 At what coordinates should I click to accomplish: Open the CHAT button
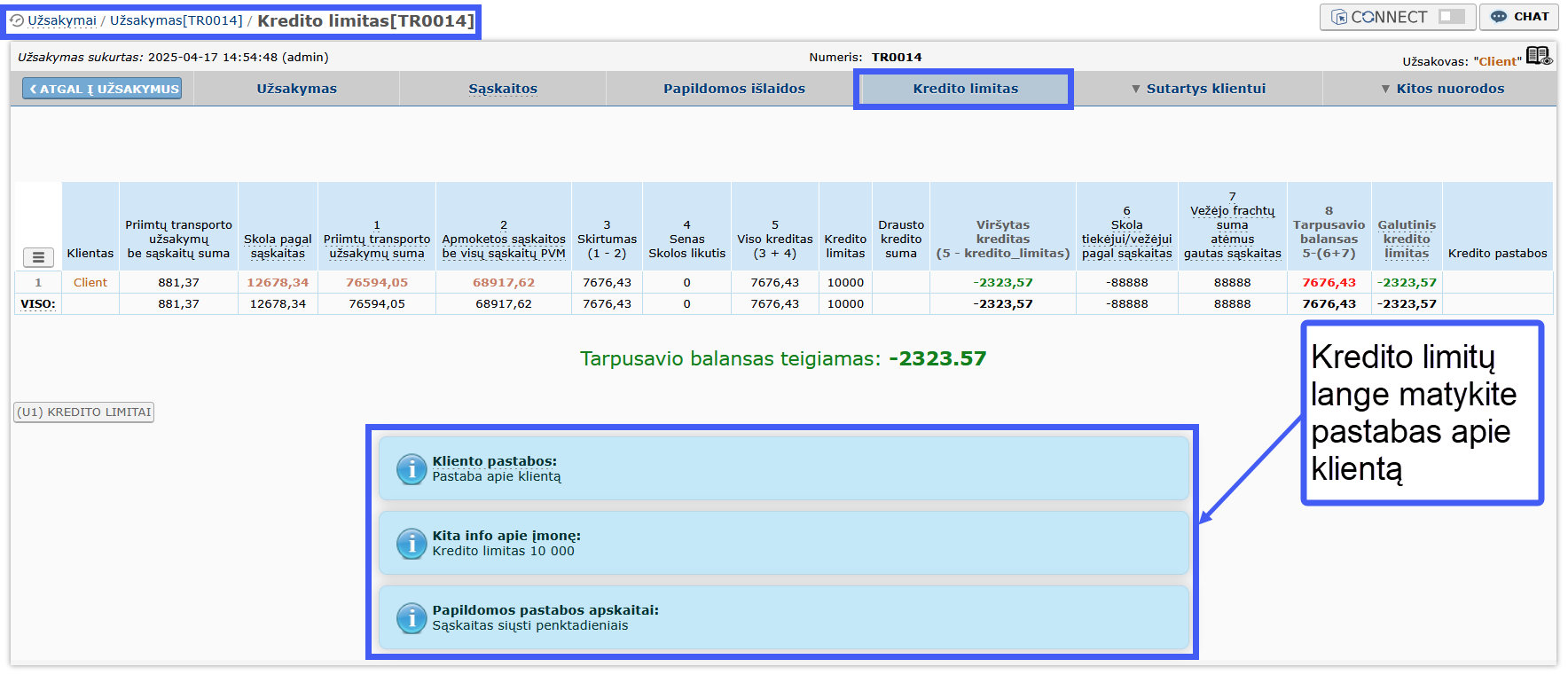click(x=1518, y=17)
